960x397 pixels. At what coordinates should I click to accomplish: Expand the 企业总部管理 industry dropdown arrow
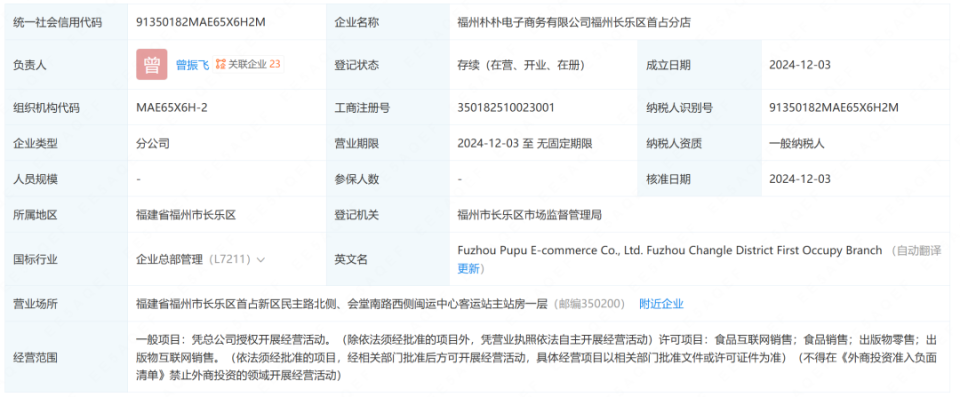[x=261, y=260]
